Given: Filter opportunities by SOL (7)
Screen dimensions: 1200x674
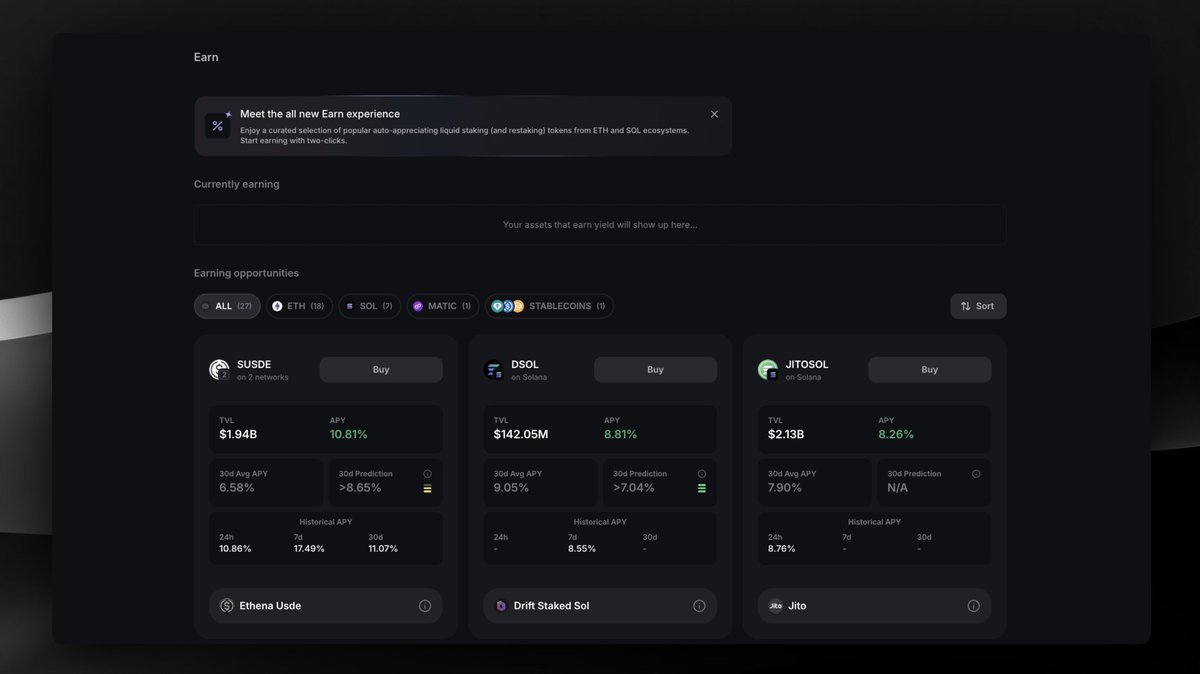Looking at the screenshot, I should (x=369, y=306).
